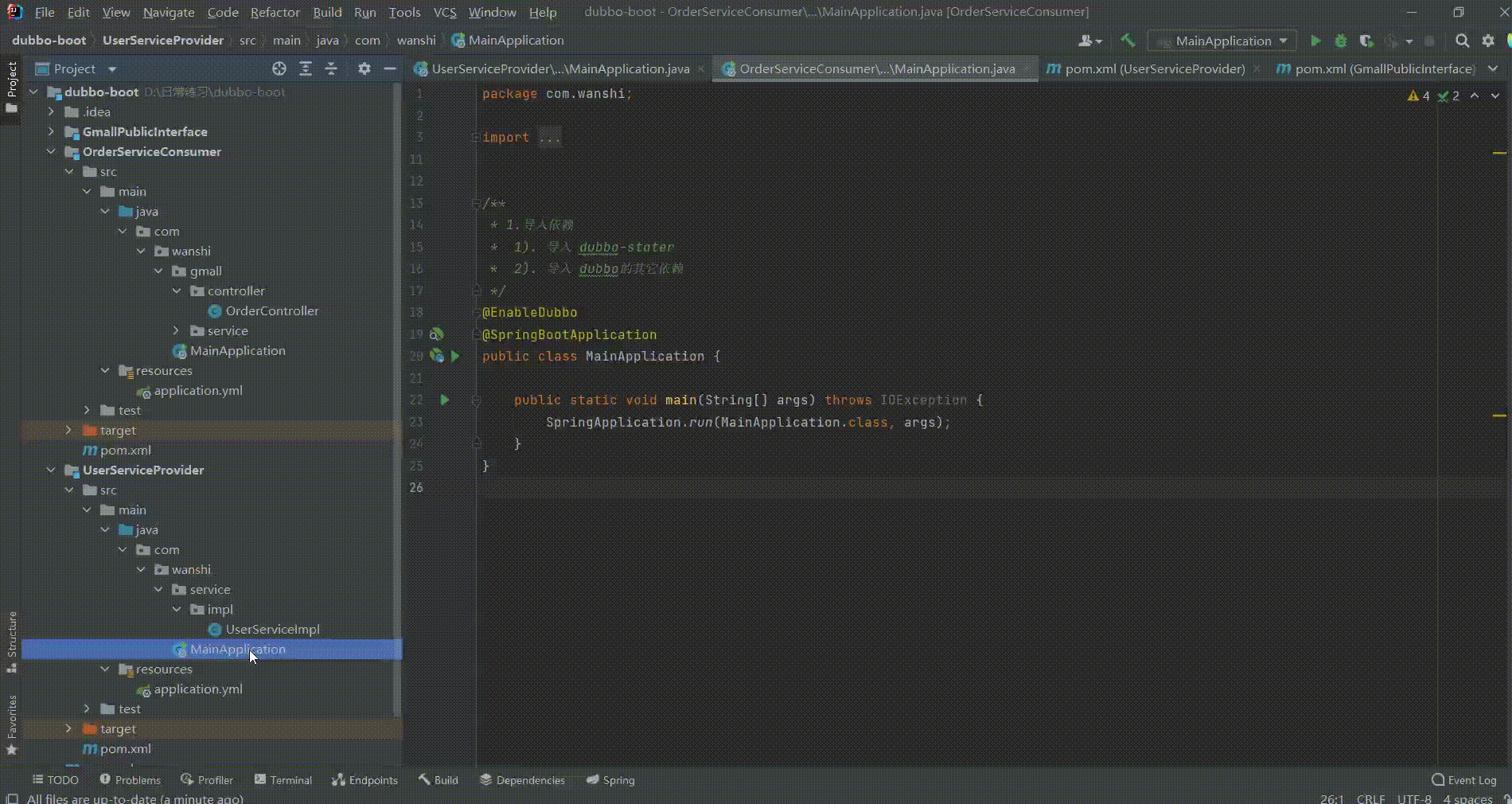Screen dimensions: 1512x804
Task: Collapse the OrderServiceConsumer module
Action: click(51, 151)
